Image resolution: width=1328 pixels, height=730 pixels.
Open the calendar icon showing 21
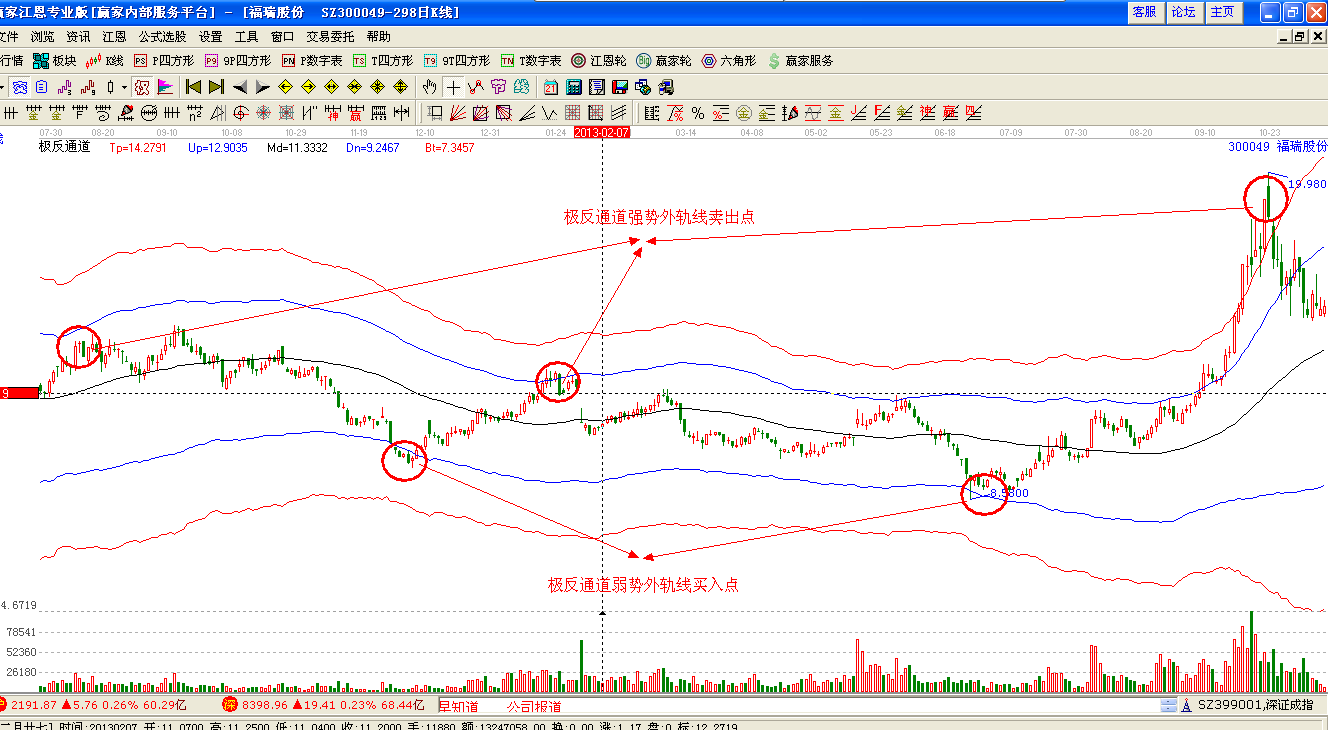click(x=551, y=87)
